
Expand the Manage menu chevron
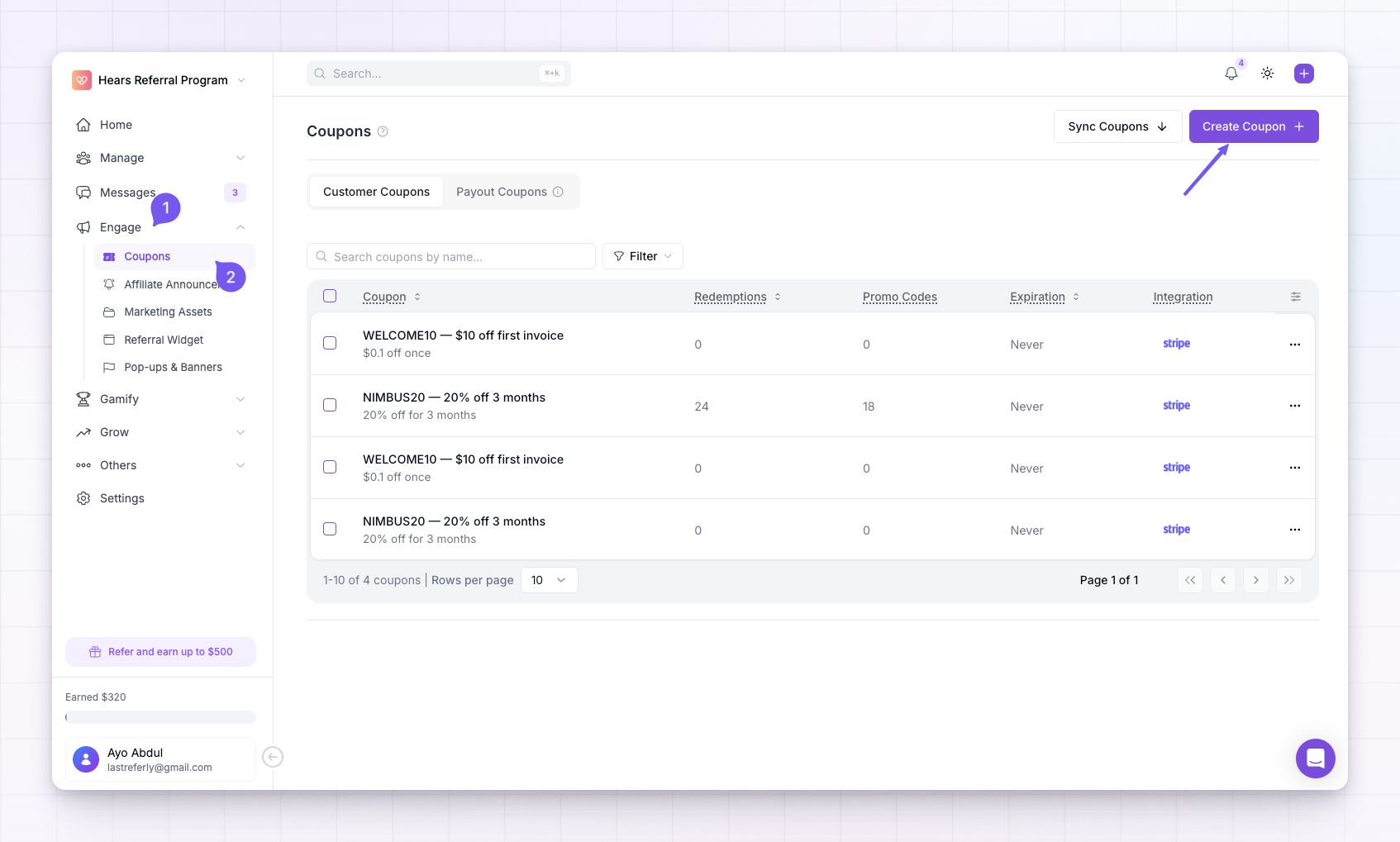tap(240, 158)
